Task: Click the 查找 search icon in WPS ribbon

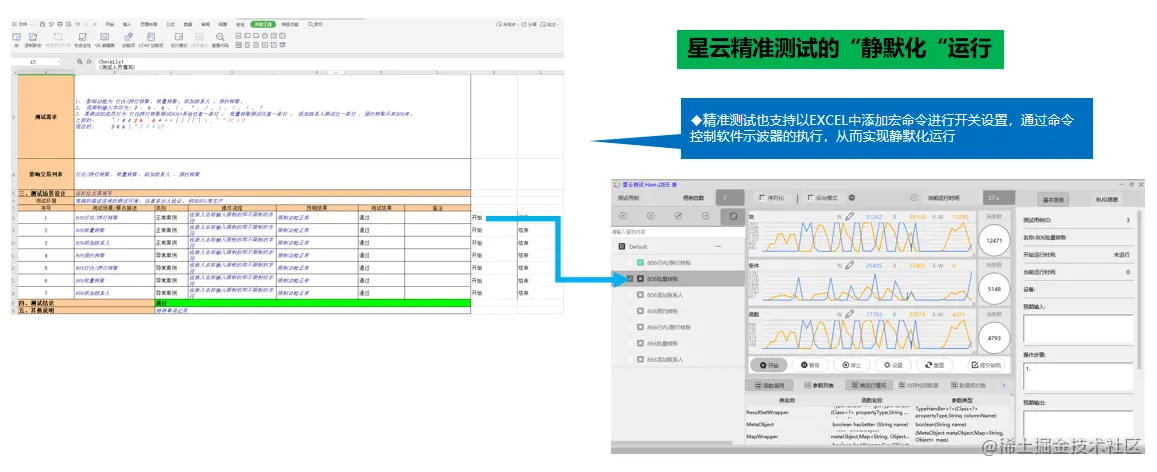Action: 314,24
